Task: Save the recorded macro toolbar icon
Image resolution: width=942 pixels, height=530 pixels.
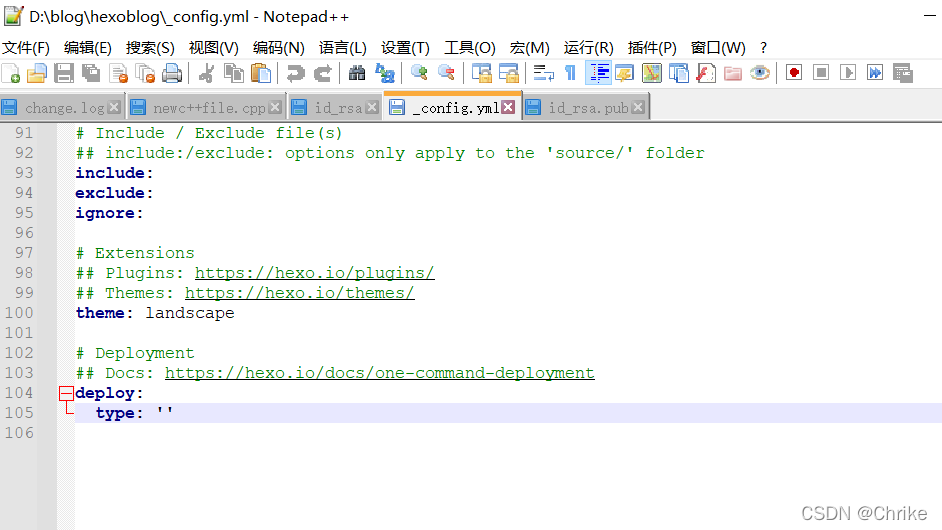Action: [x=902, y=73]
